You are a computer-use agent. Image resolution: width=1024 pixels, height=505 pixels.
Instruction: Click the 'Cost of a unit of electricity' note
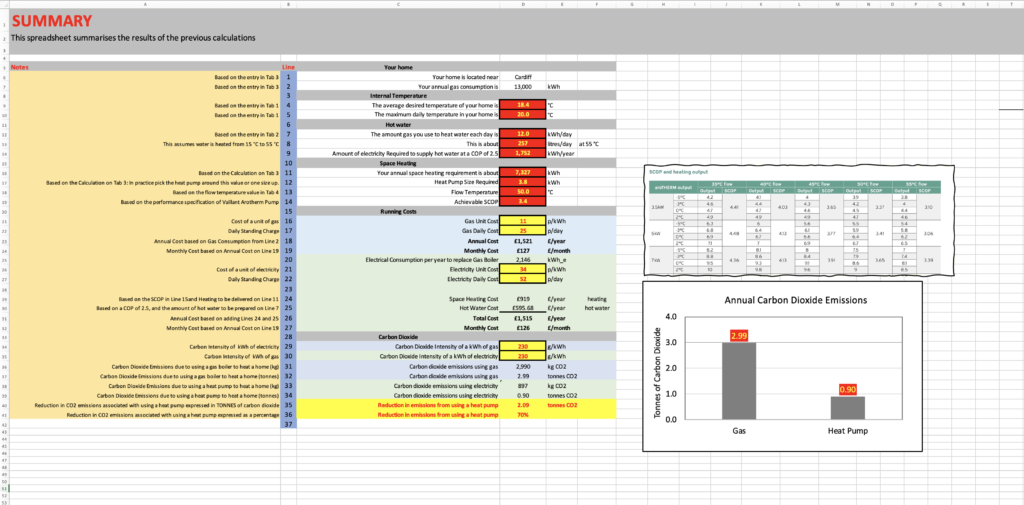(x=248, y=269)
